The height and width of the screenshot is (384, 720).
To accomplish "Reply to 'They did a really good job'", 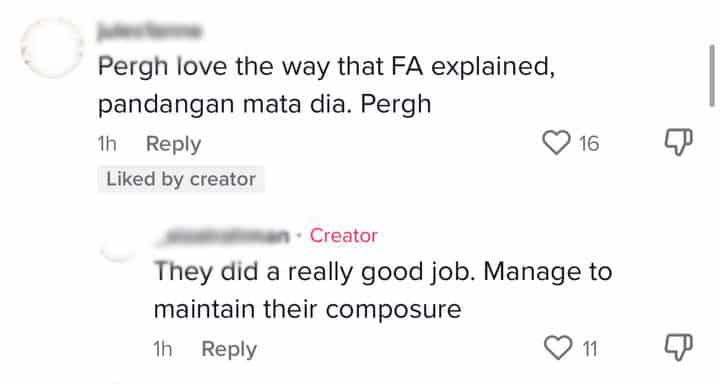I will pyautogui.click(x=229, y=349).
